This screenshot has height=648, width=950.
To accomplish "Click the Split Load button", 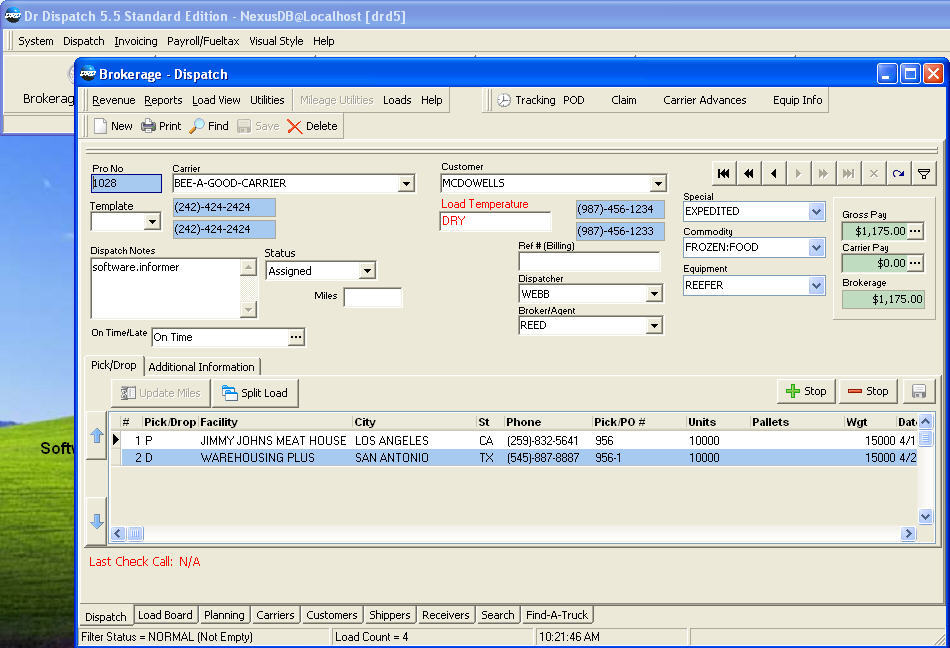I will (x=255, y=393).
